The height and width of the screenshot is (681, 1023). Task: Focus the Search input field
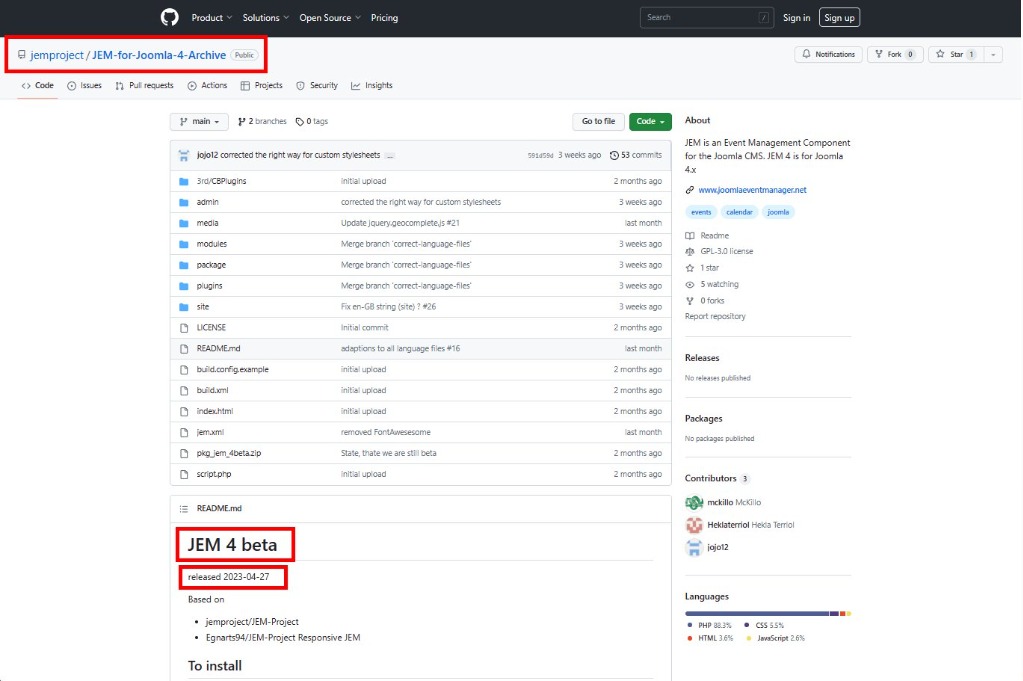point(707,18)
